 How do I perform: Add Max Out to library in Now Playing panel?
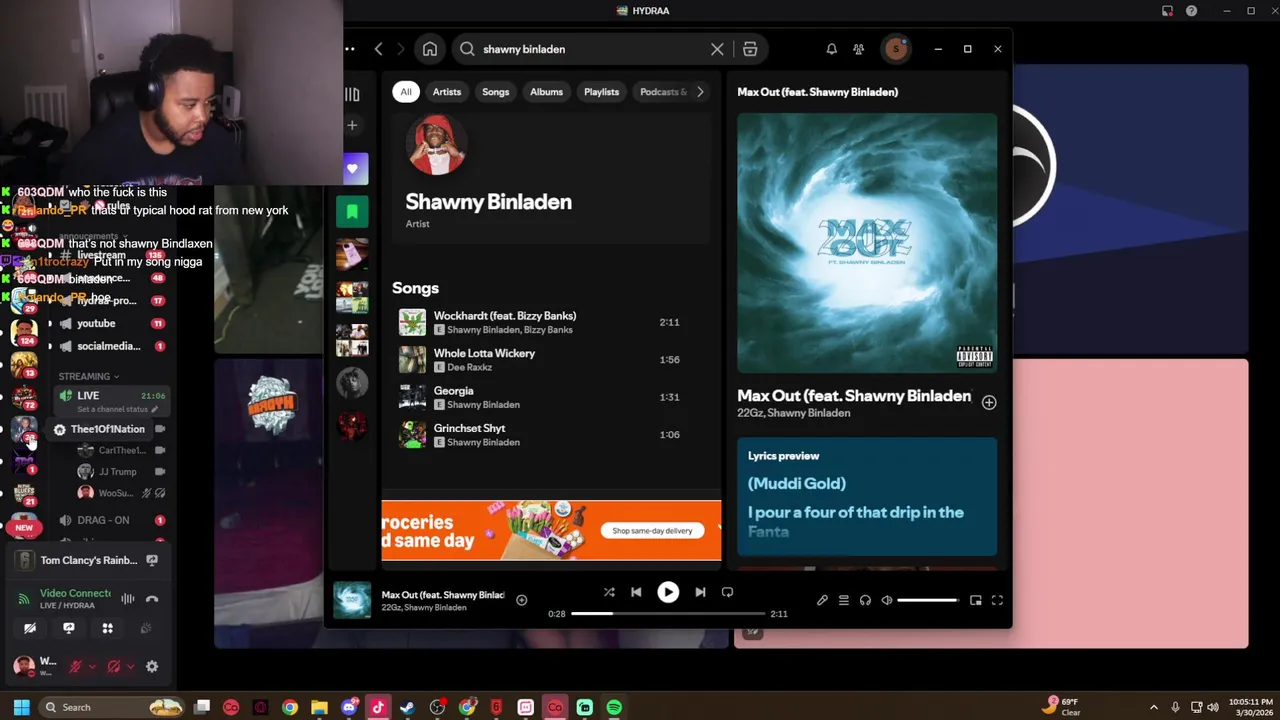point(989,402)
